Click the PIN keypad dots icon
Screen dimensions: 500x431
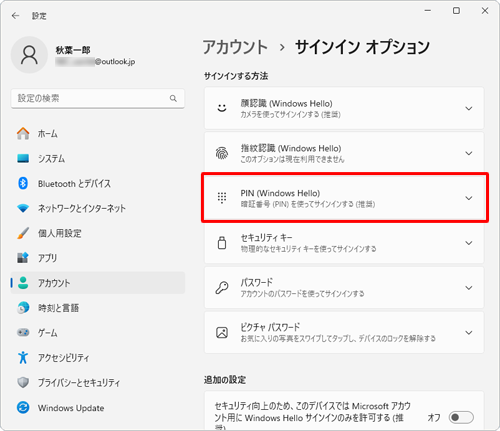(x=222, y=198)
